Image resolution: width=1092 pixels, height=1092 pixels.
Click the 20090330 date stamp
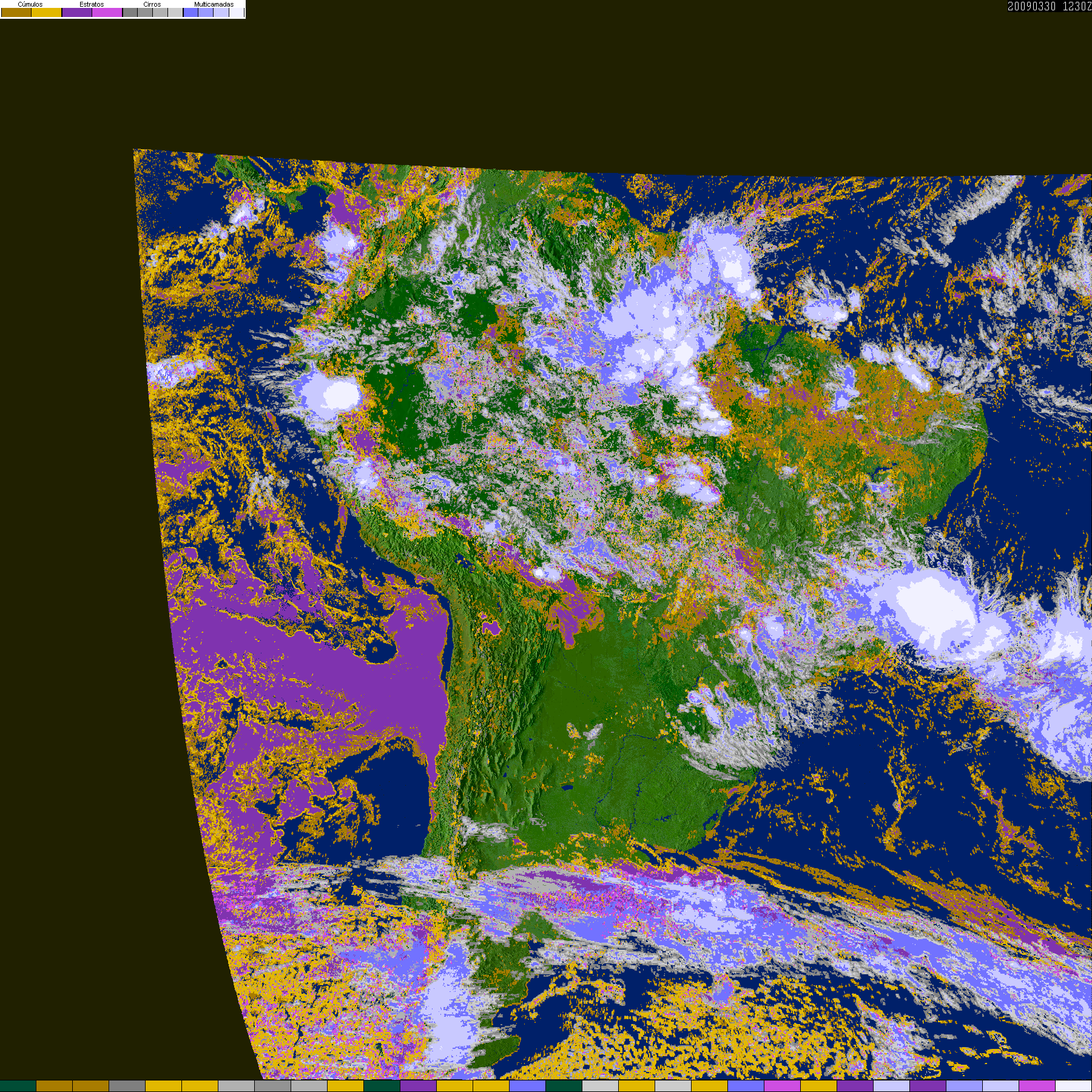coord(1031,6)
